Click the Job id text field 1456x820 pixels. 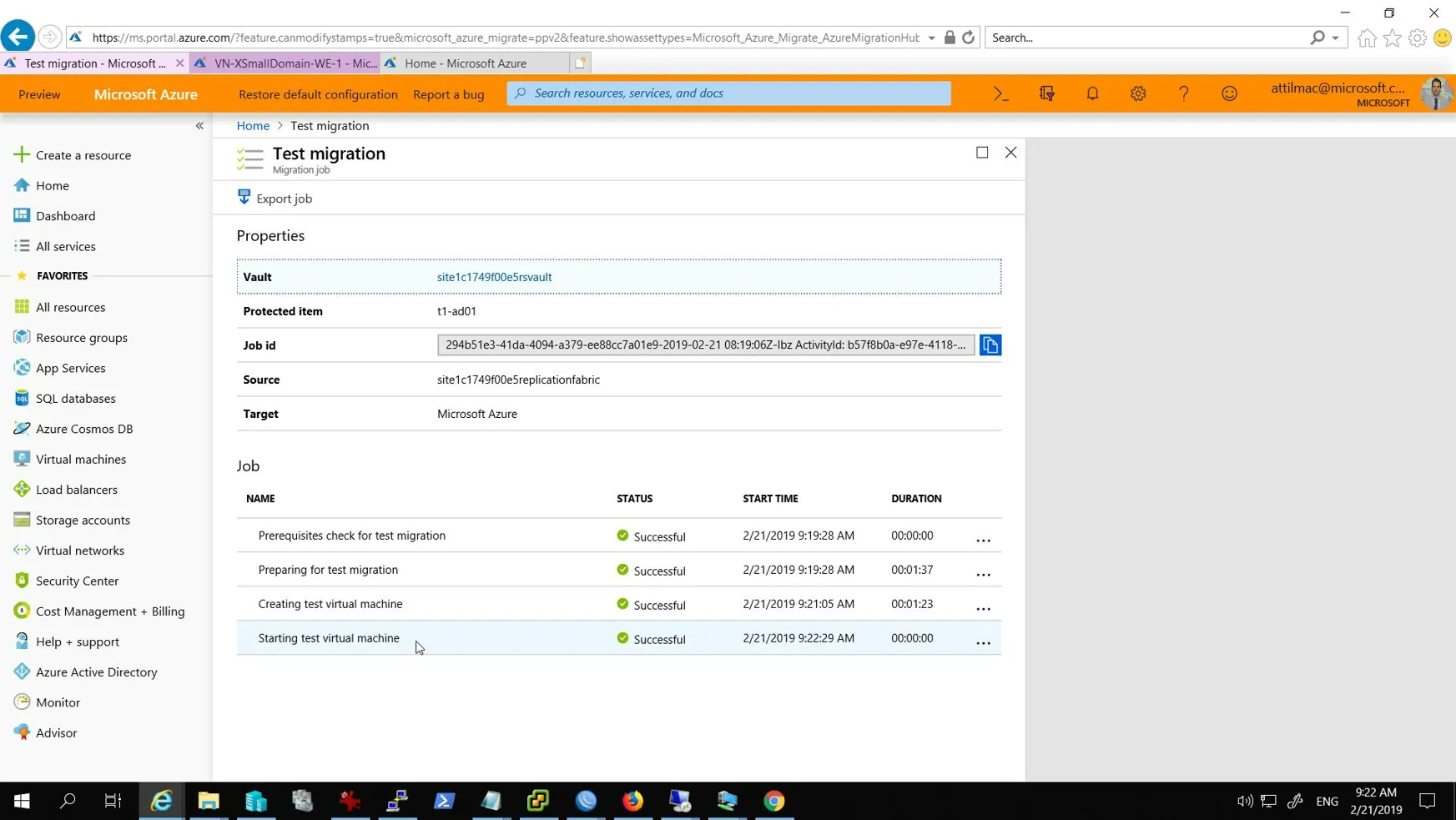(x=706, y=345)
